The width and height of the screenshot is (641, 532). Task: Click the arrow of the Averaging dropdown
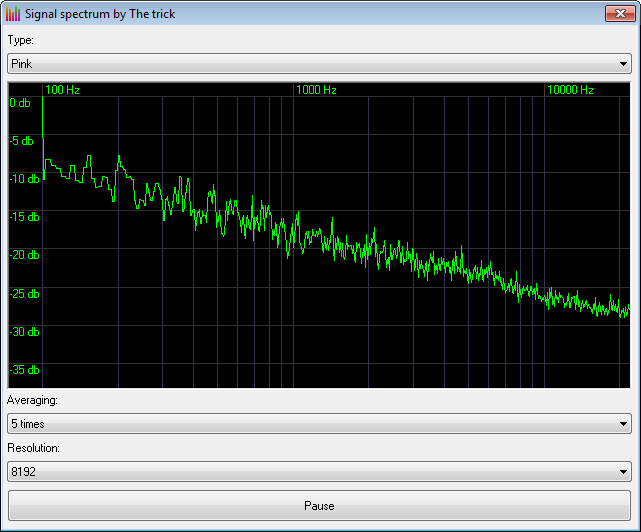point(623,424)
